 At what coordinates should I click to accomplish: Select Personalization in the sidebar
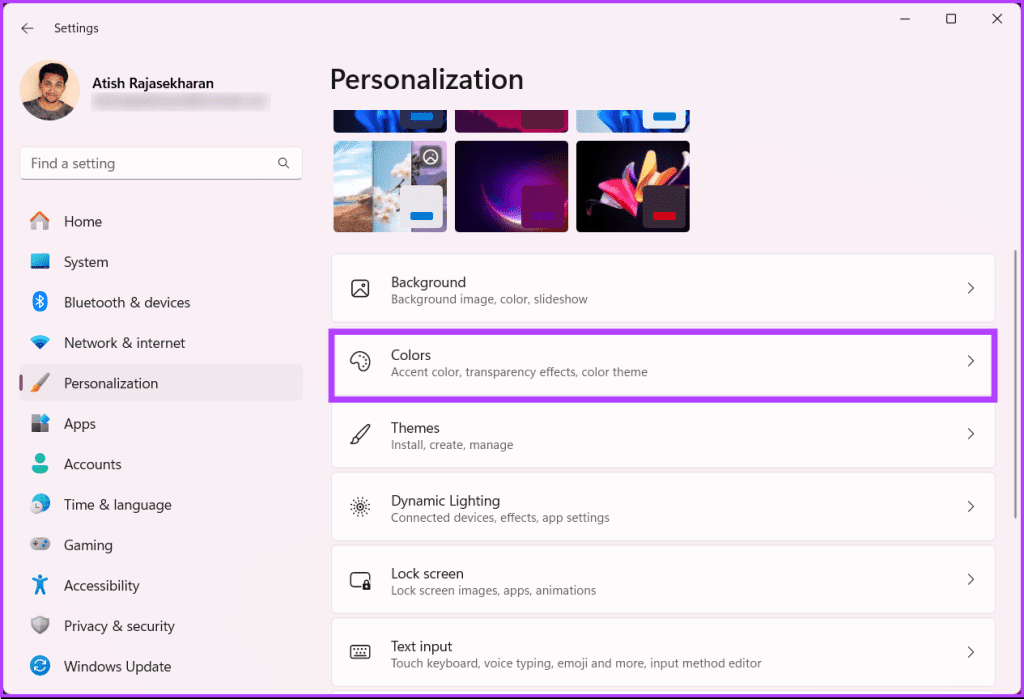[110, 383]
